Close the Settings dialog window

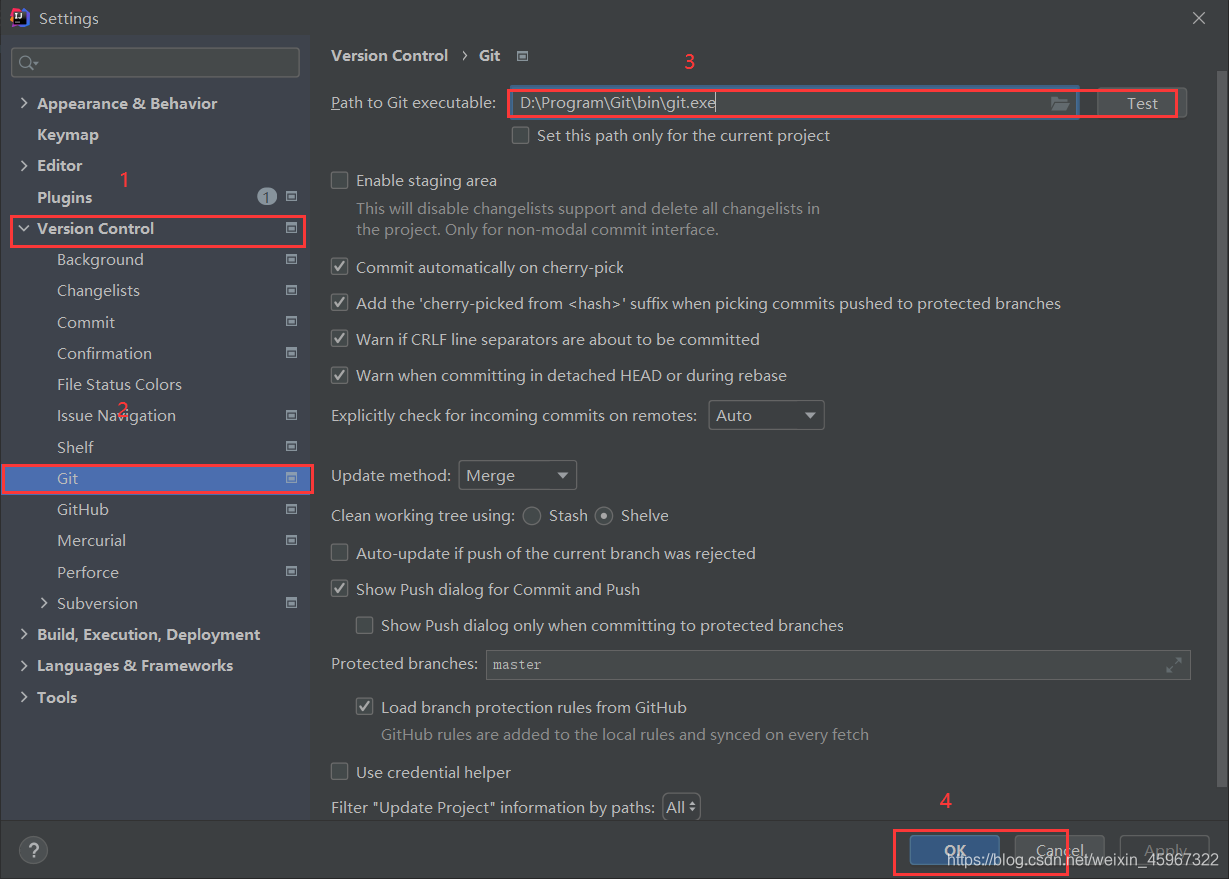[x=1199, y=18]
